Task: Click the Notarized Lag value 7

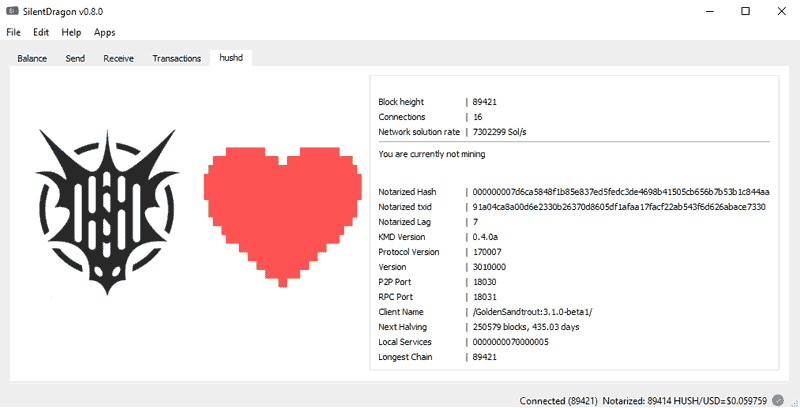Action: [x=476, y=222]
